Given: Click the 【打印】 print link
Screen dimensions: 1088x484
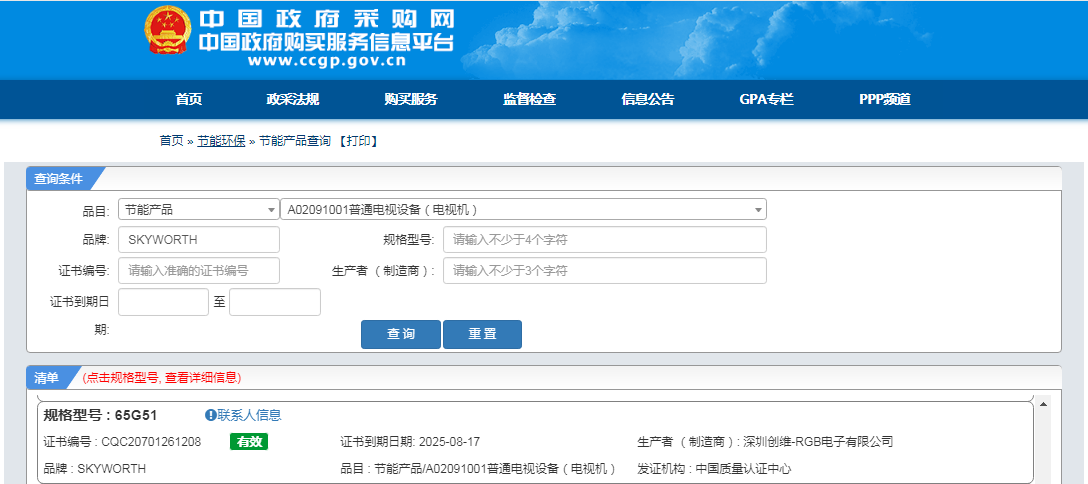Looking at the screenshot, I should pos(357,141).
